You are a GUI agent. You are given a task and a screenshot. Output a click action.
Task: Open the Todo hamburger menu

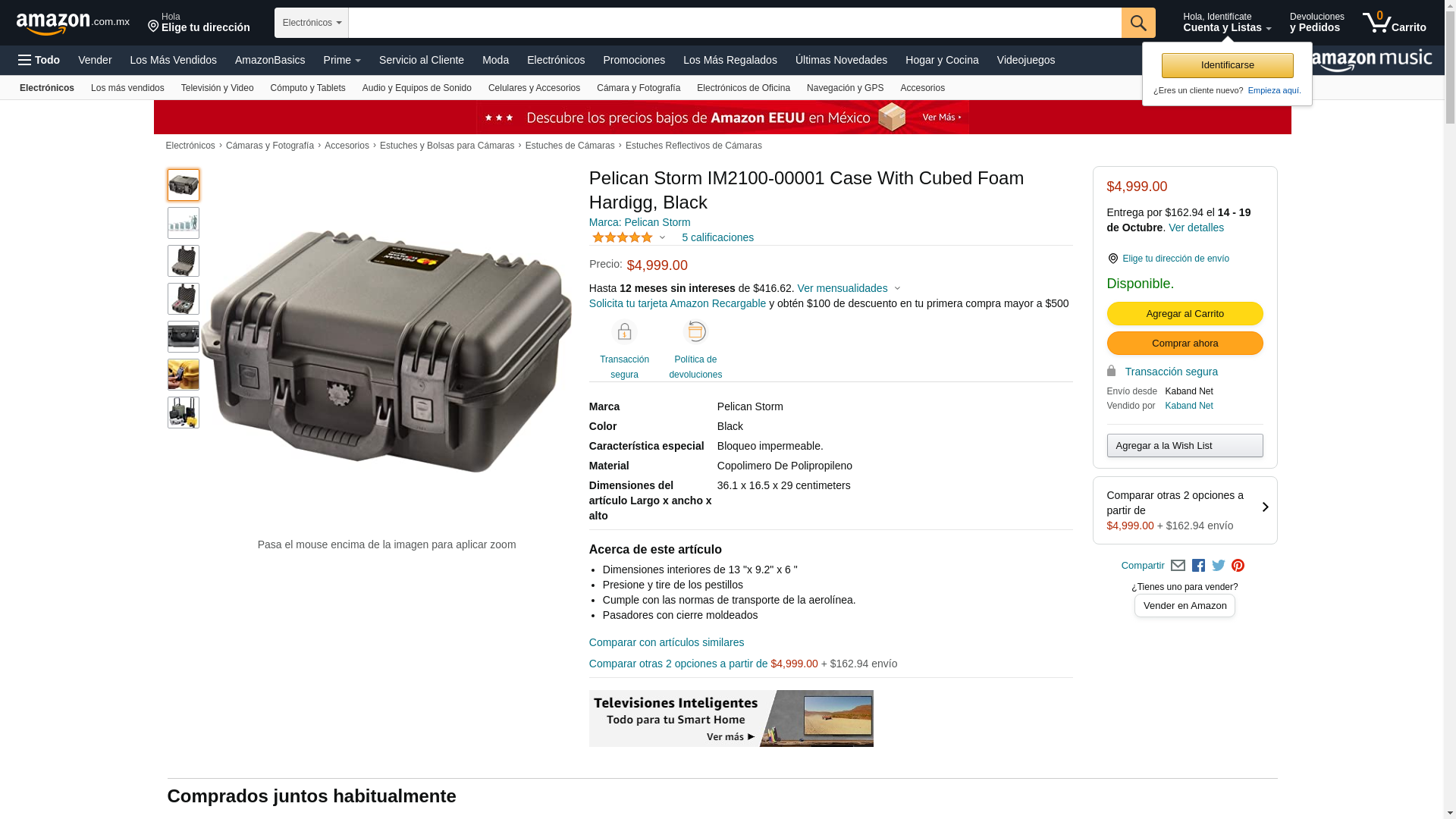click(x=39, y=60)
